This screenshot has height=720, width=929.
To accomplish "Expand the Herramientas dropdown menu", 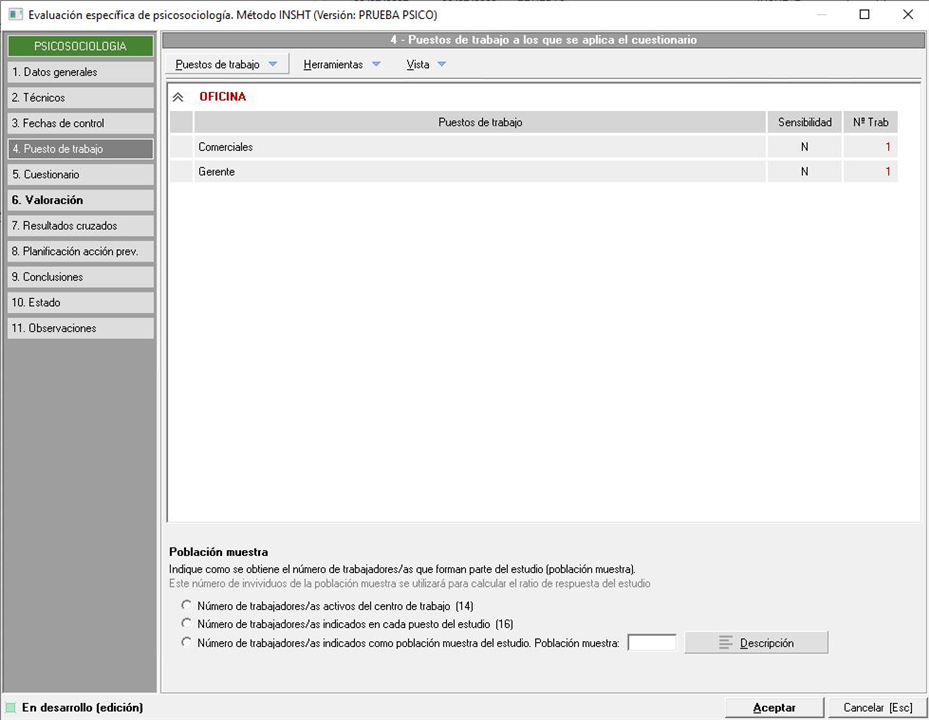I will pos(342,64).
